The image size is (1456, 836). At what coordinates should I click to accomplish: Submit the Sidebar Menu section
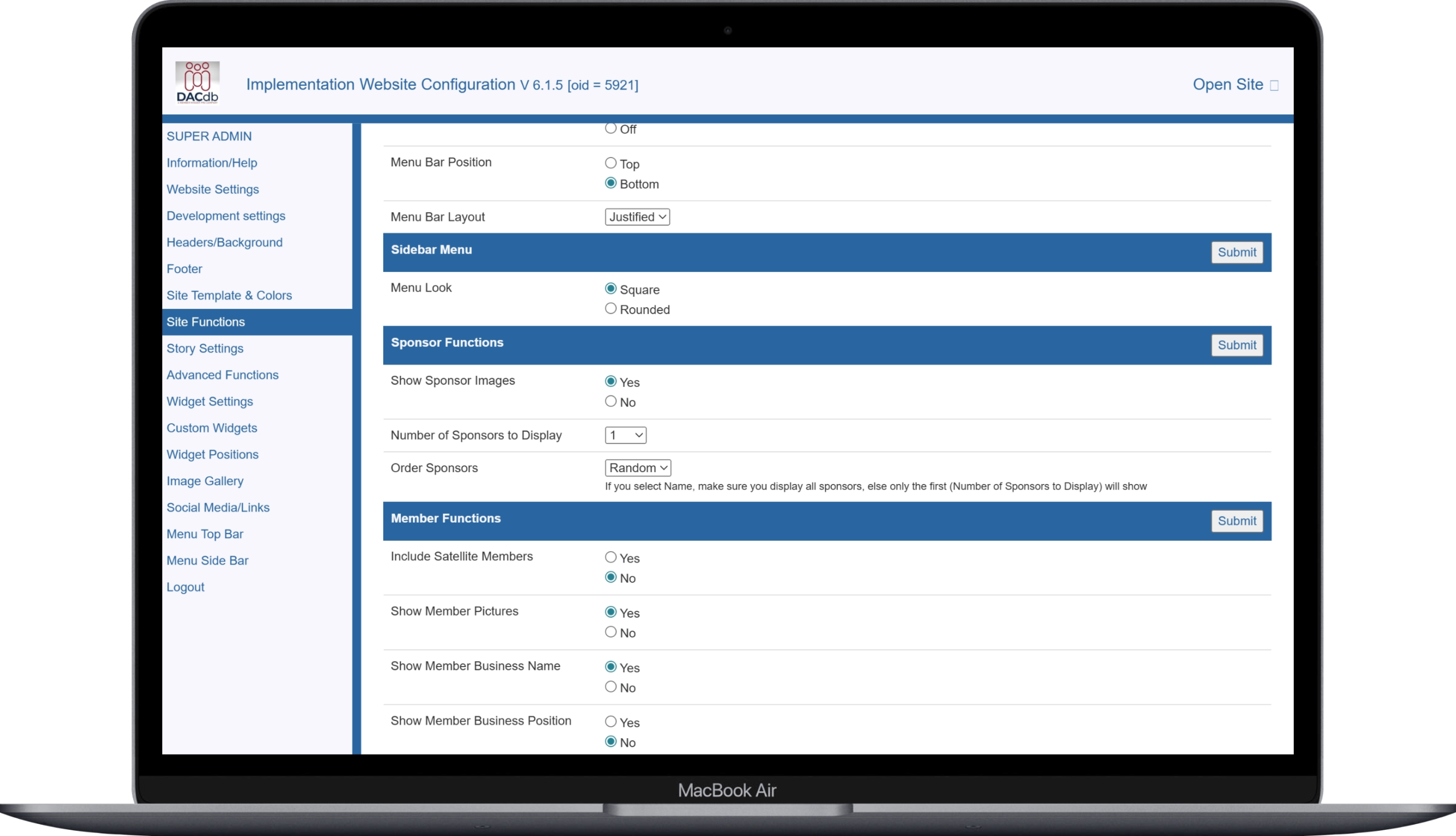[x=1237, y=253]
